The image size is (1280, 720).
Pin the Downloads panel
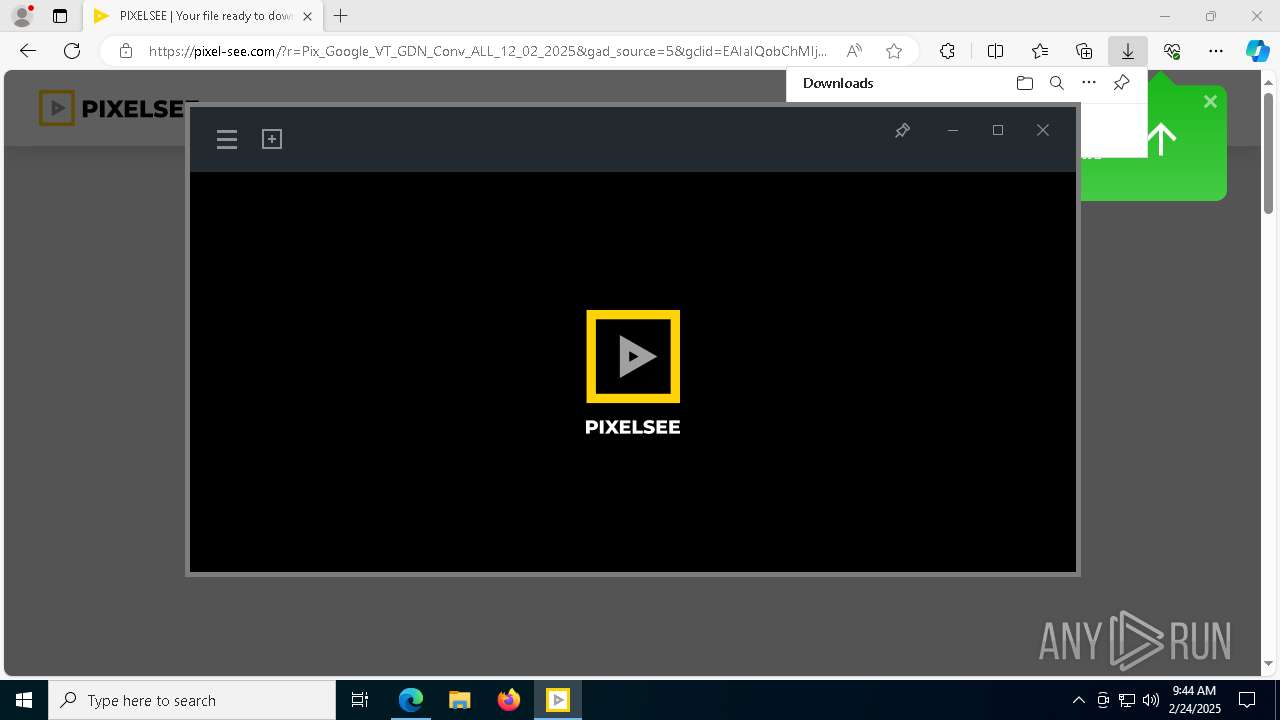click(x=1121, y=83)
